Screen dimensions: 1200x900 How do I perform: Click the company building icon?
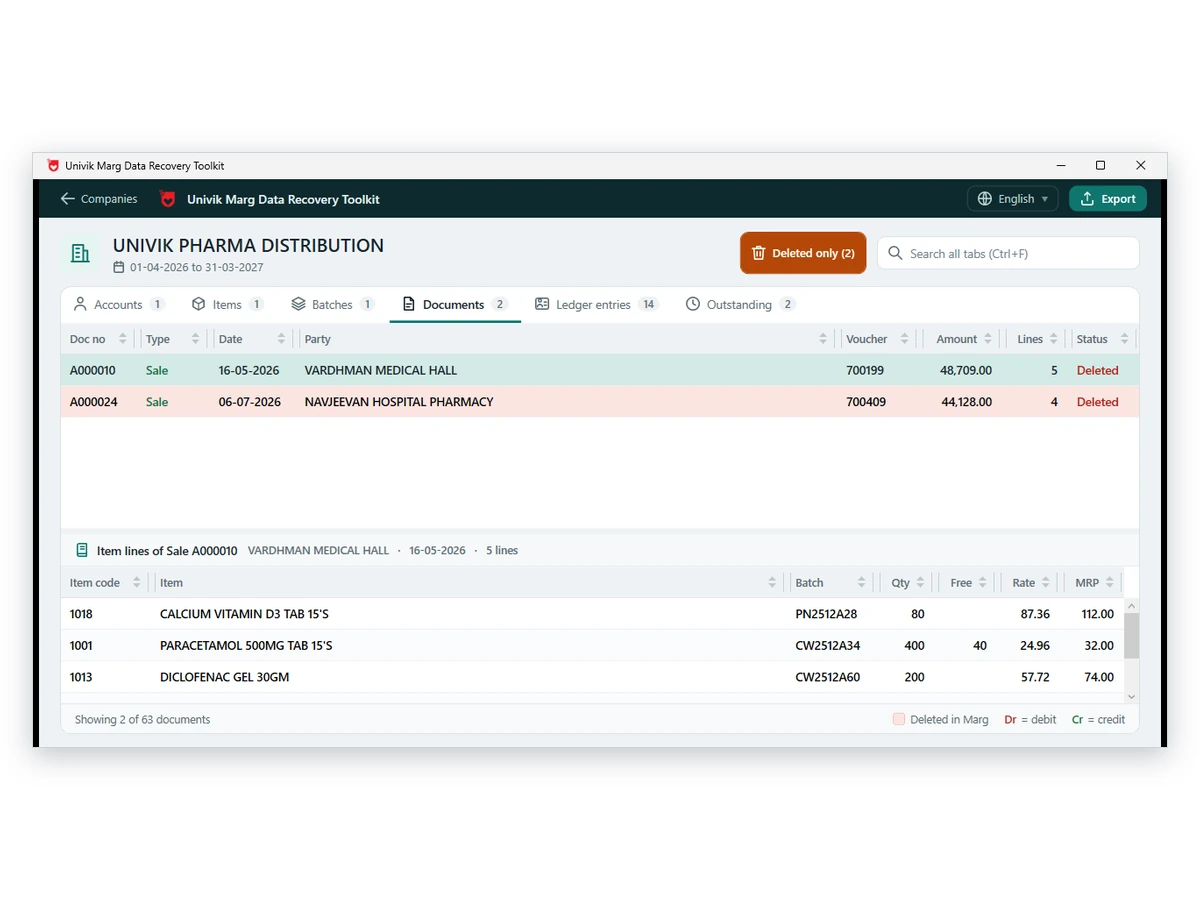[80, 254]
